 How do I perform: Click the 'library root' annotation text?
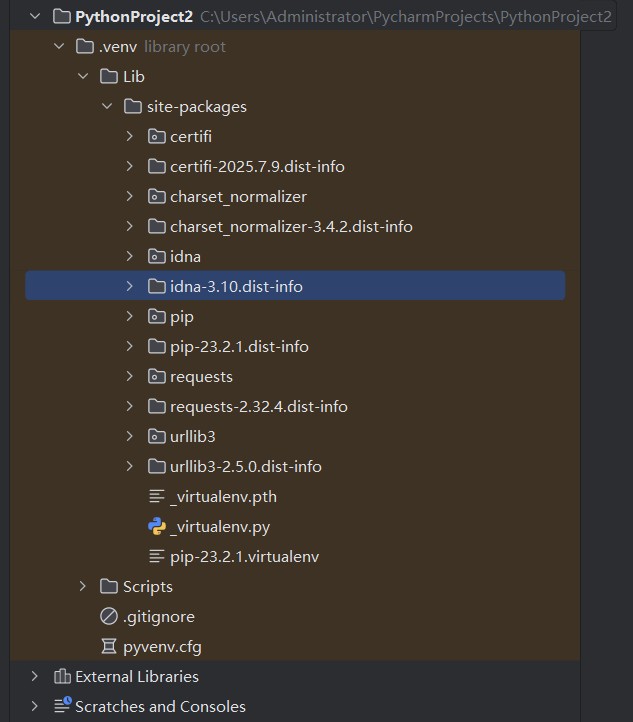[185, 47]
